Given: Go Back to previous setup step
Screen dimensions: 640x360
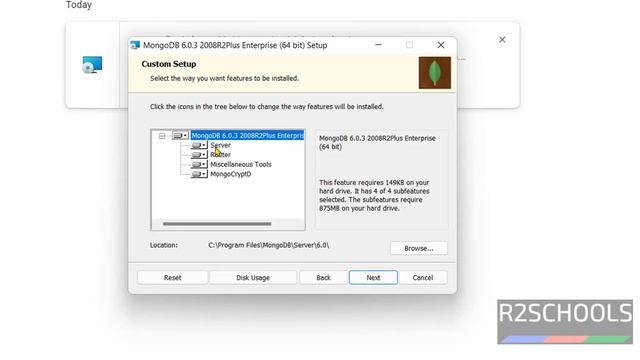Looking at the screenshot, I should (323, 278).
